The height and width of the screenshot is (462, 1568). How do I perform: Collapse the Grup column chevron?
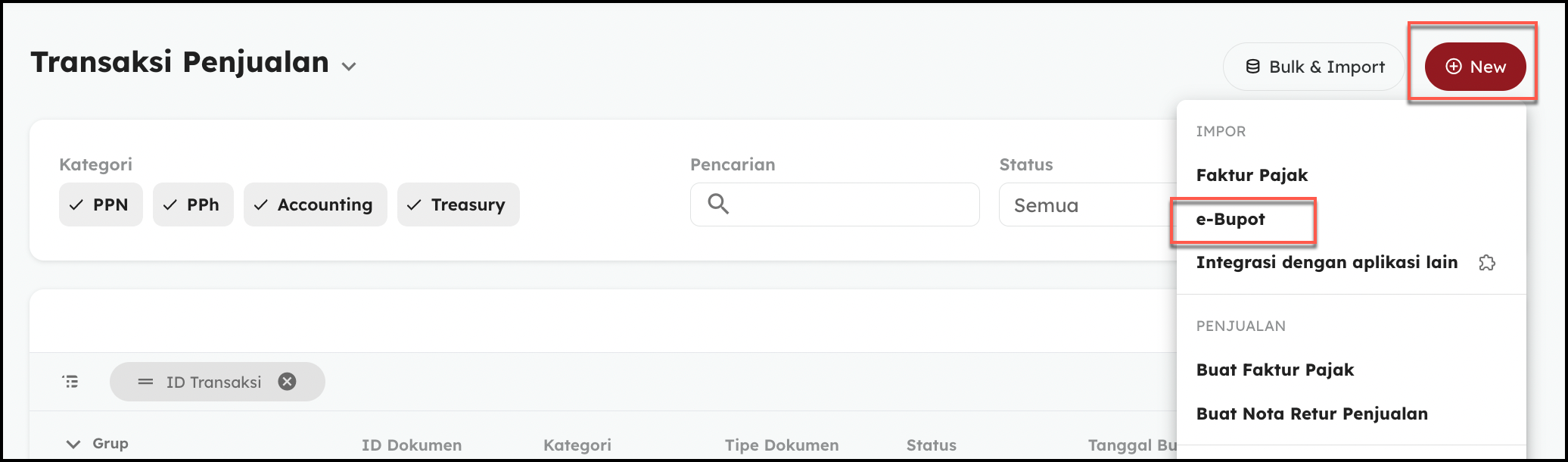[x=73, y=444]
